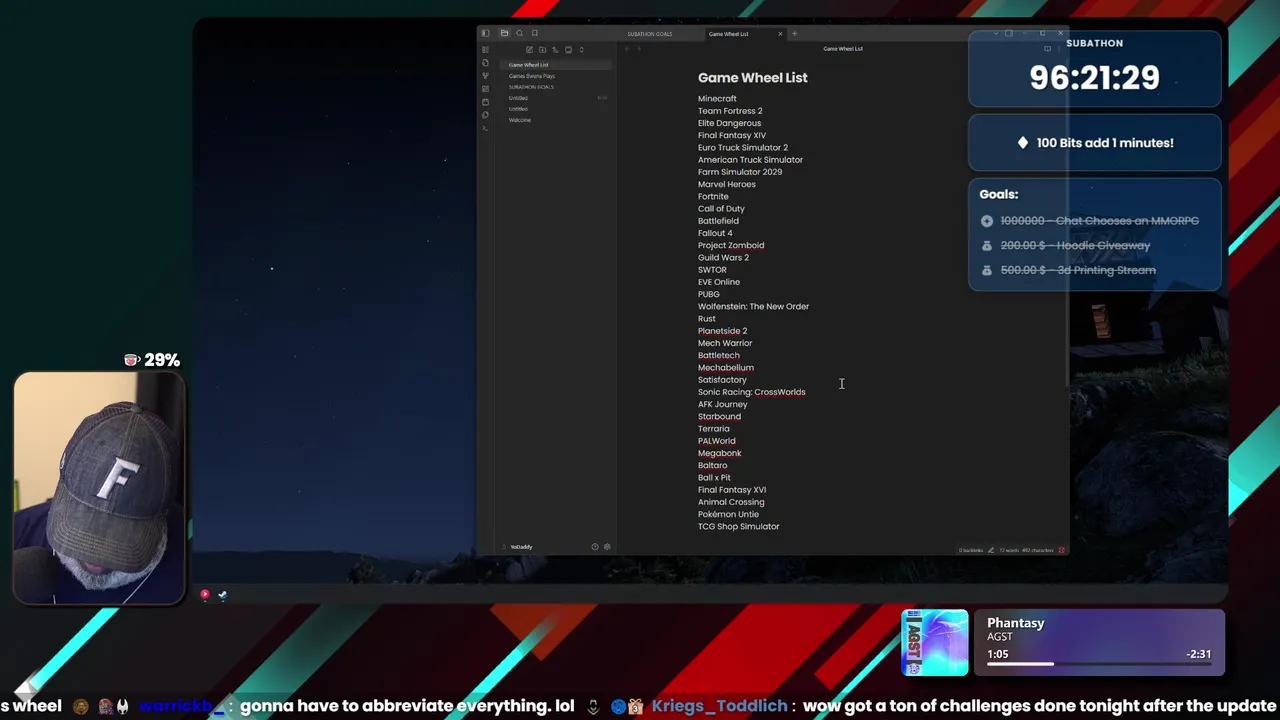Click Wolfenstein: The New Order line
The width and height of the screenshot is (1280, 720).
753,307
